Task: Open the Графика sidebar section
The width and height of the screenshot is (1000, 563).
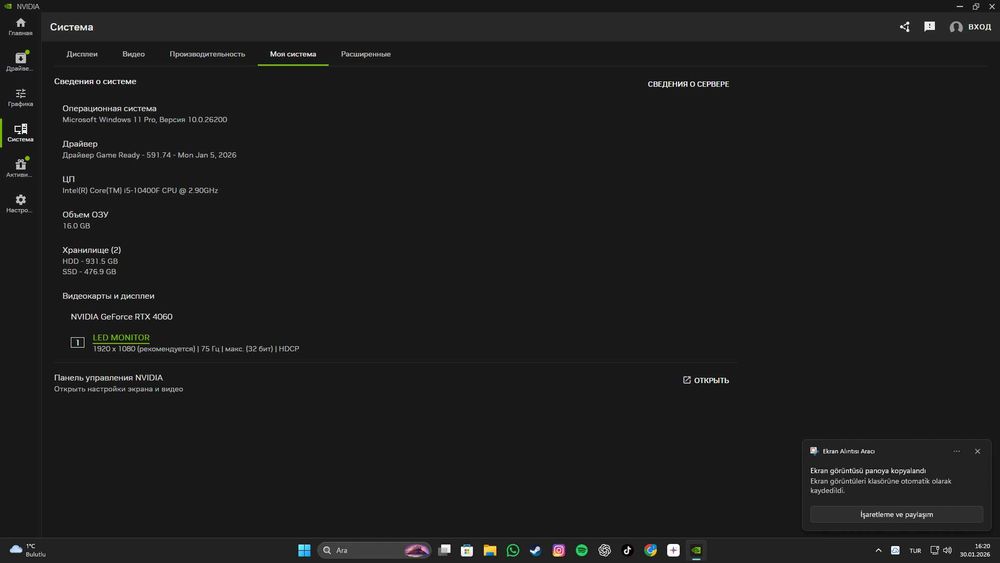Action: pyautogui.click(x=20, y=98)
